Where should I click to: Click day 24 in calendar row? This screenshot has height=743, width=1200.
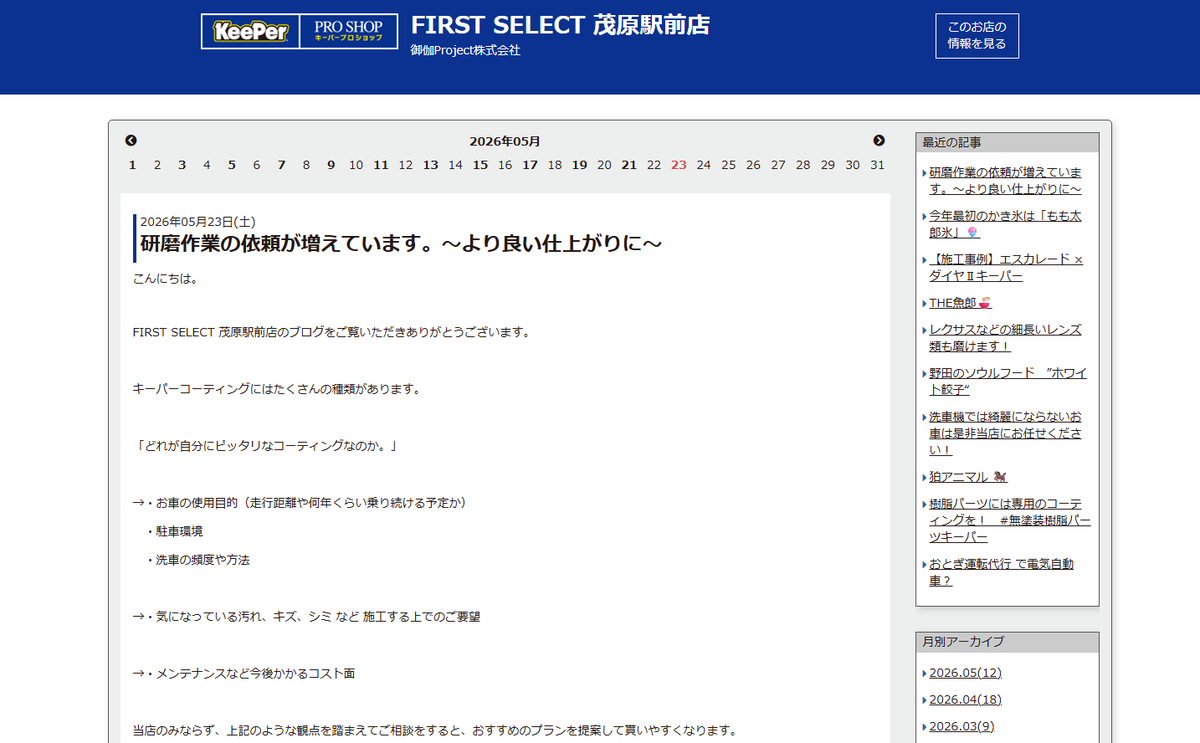pos(703,165)
